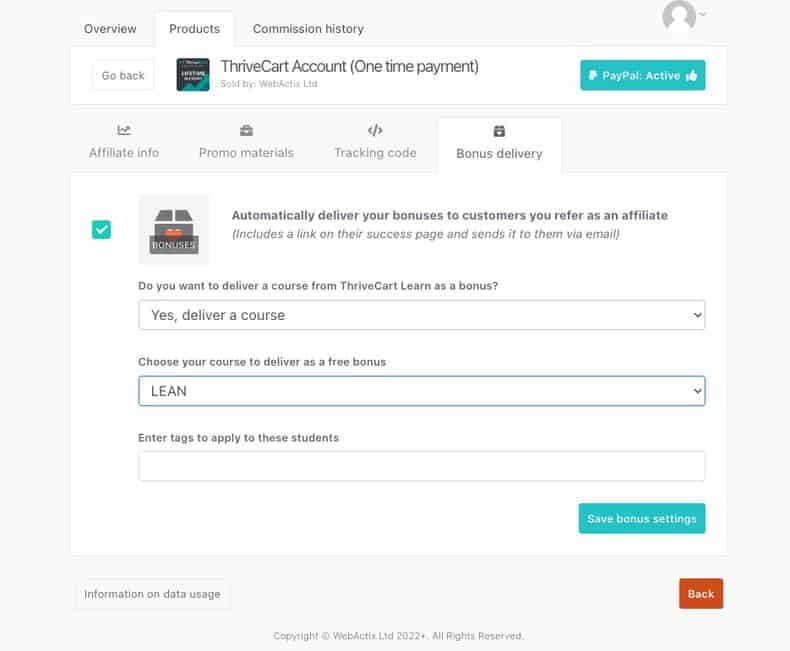This screenshot has height=651, width=790.
Task: Click the Go back button
Action: point(123,76)
